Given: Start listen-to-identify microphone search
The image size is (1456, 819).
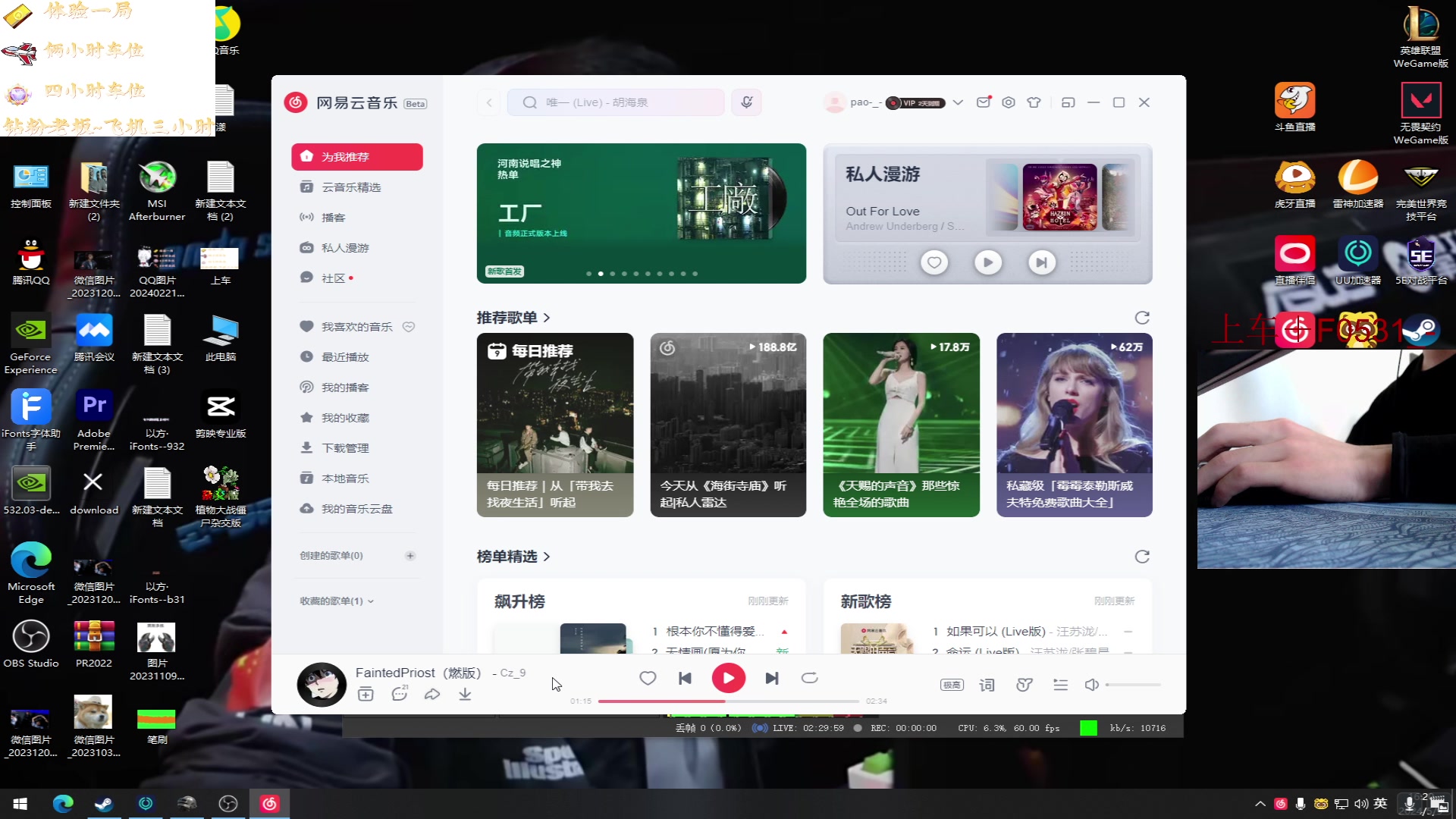Looking at the screenshot, I should 747,102.
